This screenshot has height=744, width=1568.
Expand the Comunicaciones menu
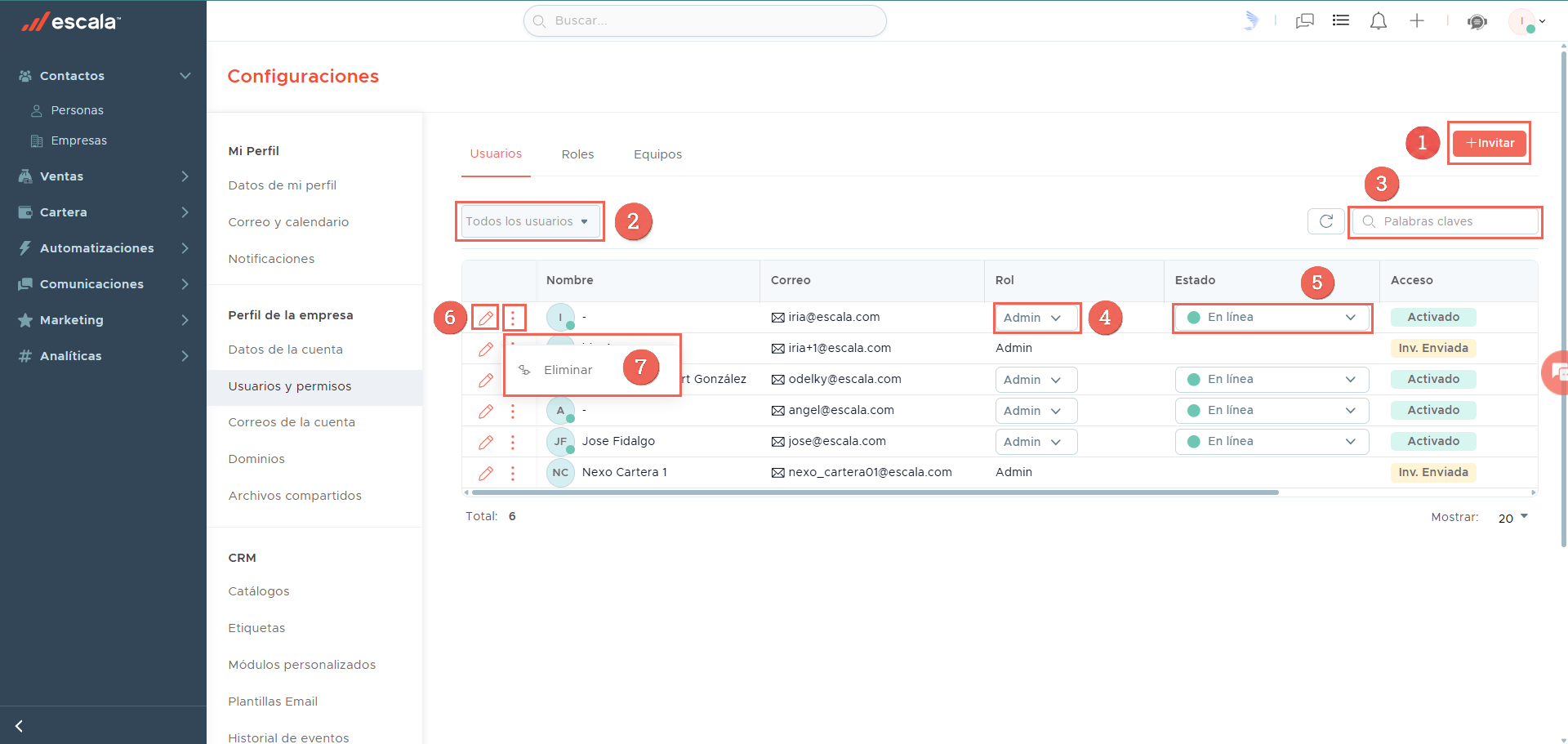pos(185,284)
